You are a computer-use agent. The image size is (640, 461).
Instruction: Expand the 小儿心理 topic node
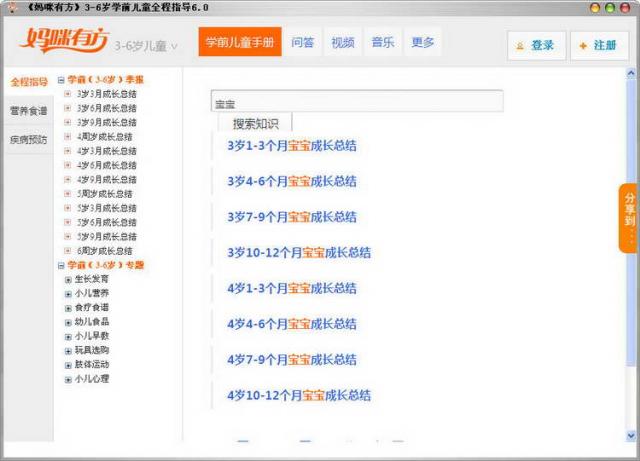(68, 380)
